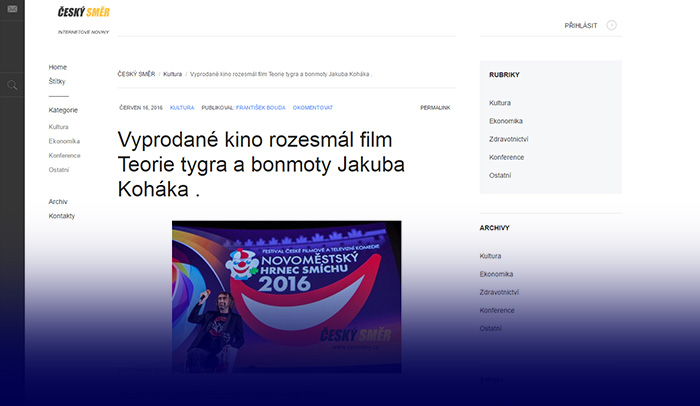This screenshot has width=700, height=406.
Task: Open Zdravotnictví in Rubriky panel
Action: (x=508, y=139)
